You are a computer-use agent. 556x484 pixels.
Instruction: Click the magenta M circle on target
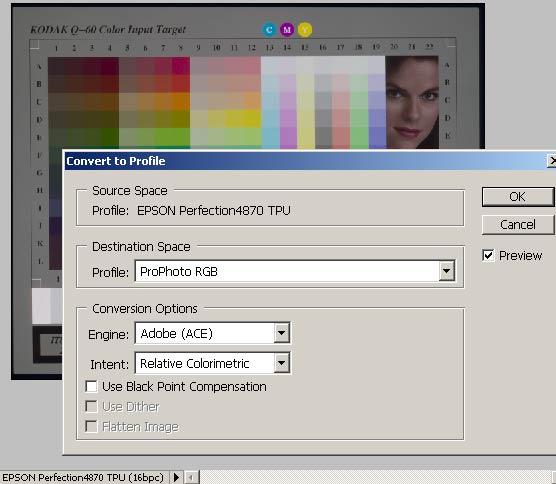coord(287,30)
